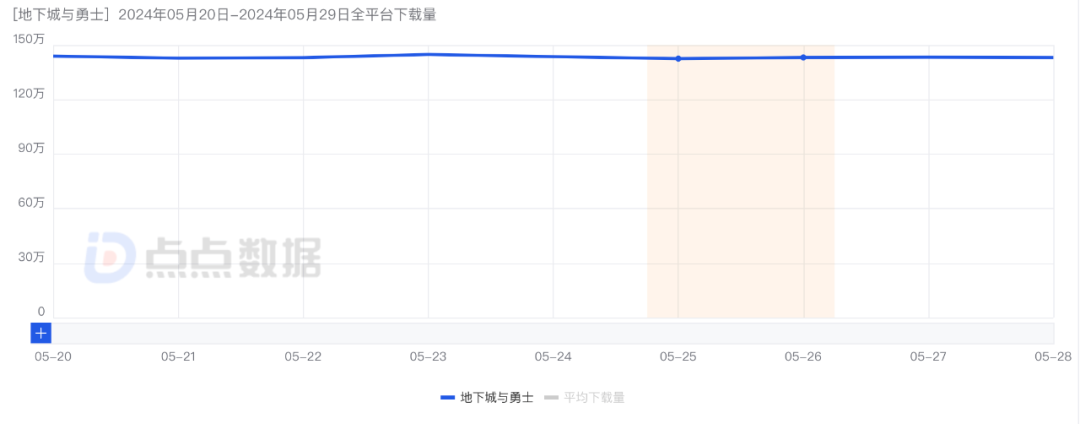
Task: Toggle the 地下城与勇士 legend series
Action: click(496, 397)
